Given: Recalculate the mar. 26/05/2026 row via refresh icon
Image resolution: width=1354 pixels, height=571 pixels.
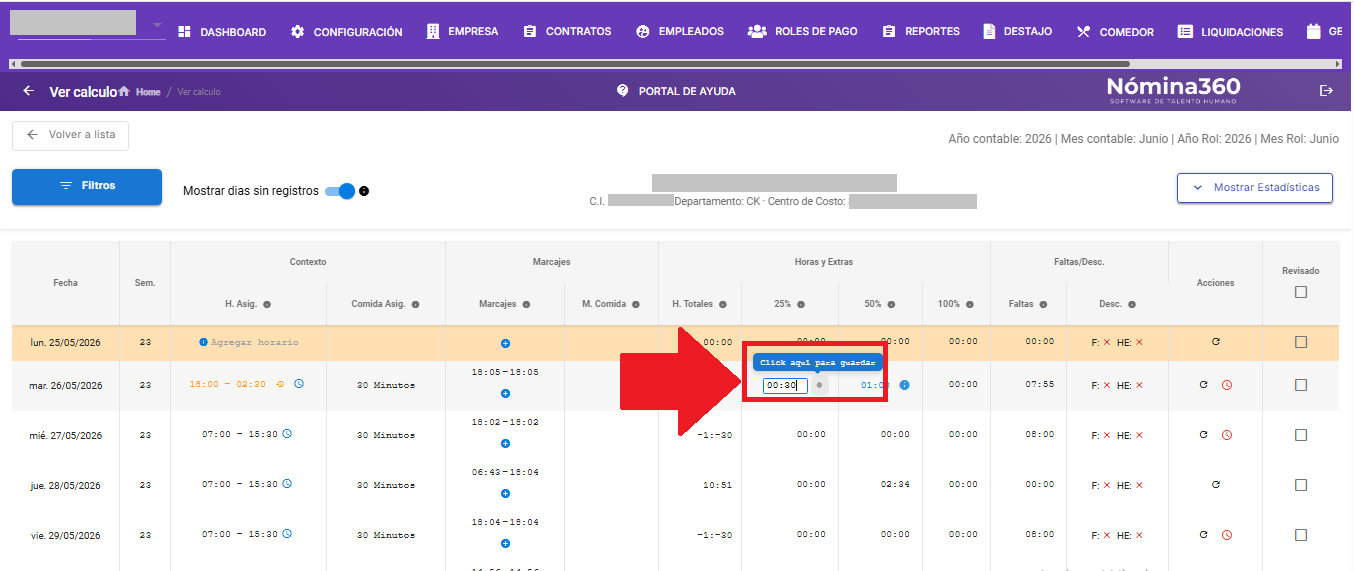Looking at the screenshot, I should pos(1204,385).
